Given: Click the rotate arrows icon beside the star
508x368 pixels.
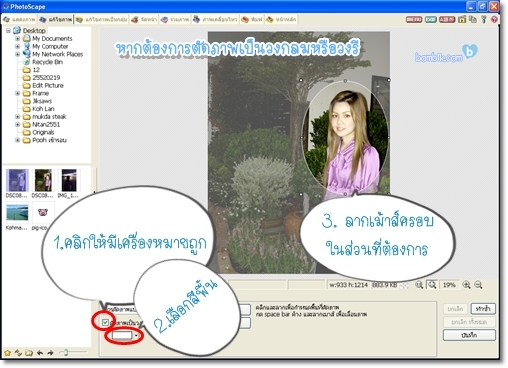Looking at the screenshot, I should pos(18,353).
